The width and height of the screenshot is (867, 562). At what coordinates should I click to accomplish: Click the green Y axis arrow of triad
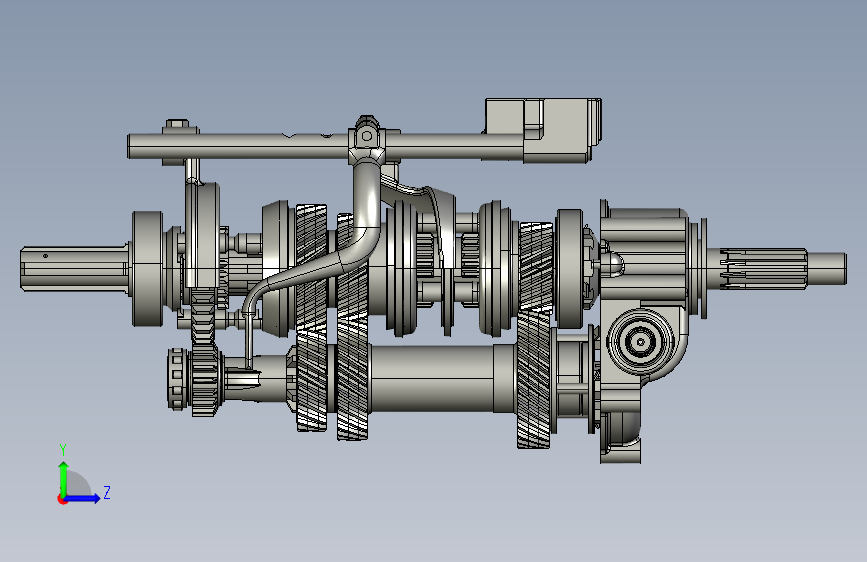point(64,478)
